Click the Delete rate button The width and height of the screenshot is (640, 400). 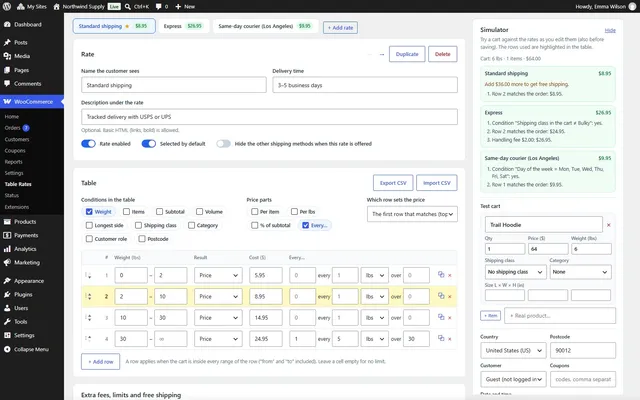[x=442, y=54]
